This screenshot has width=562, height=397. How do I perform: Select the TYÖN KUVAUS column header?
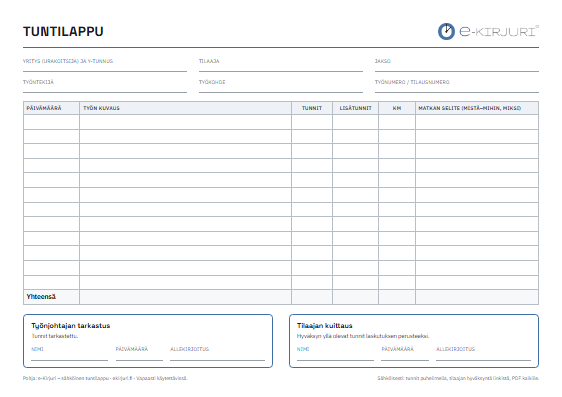185,108
